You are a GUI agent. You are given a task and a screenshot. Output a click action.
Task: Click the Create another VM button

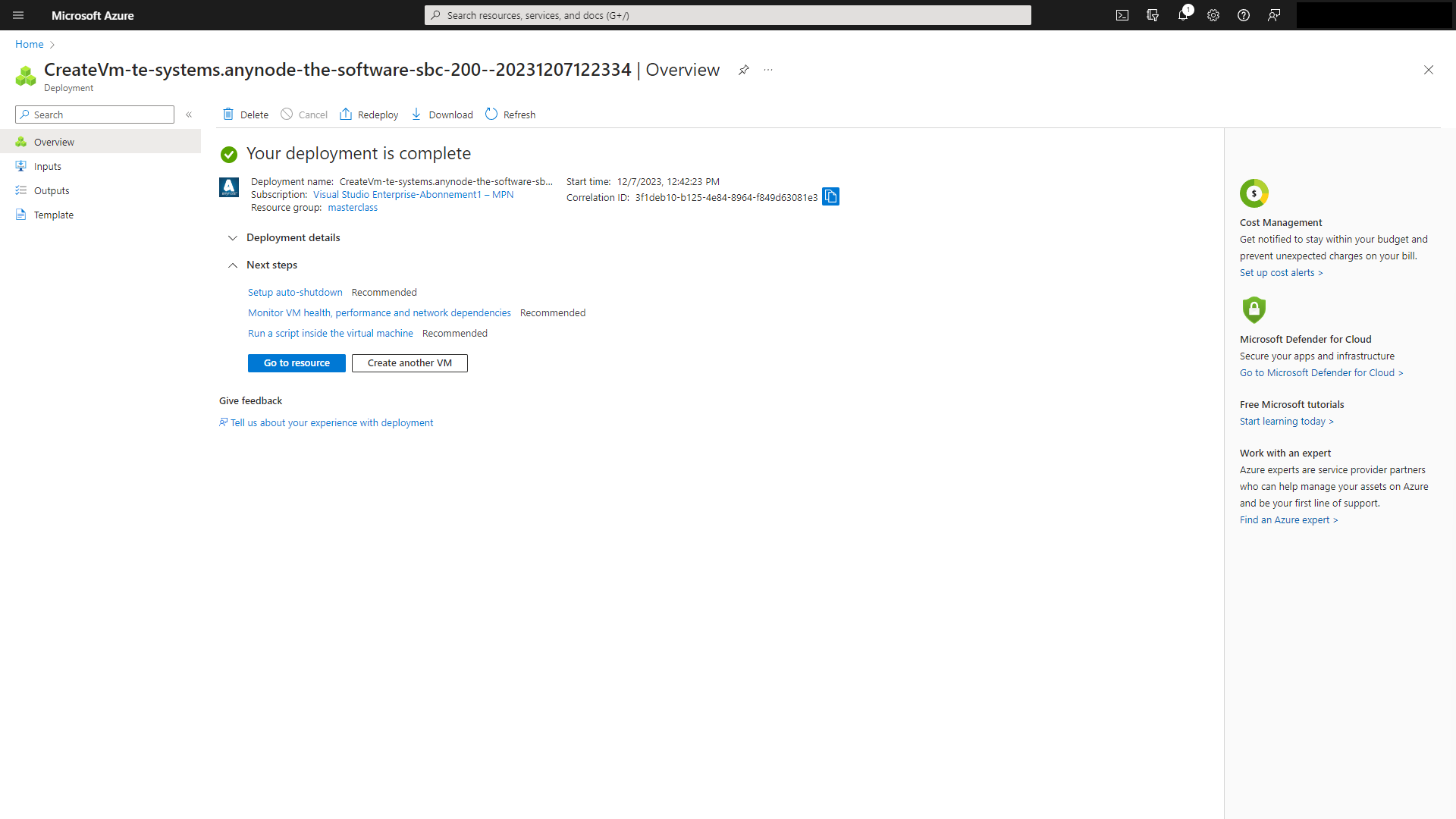coord(409,363)
